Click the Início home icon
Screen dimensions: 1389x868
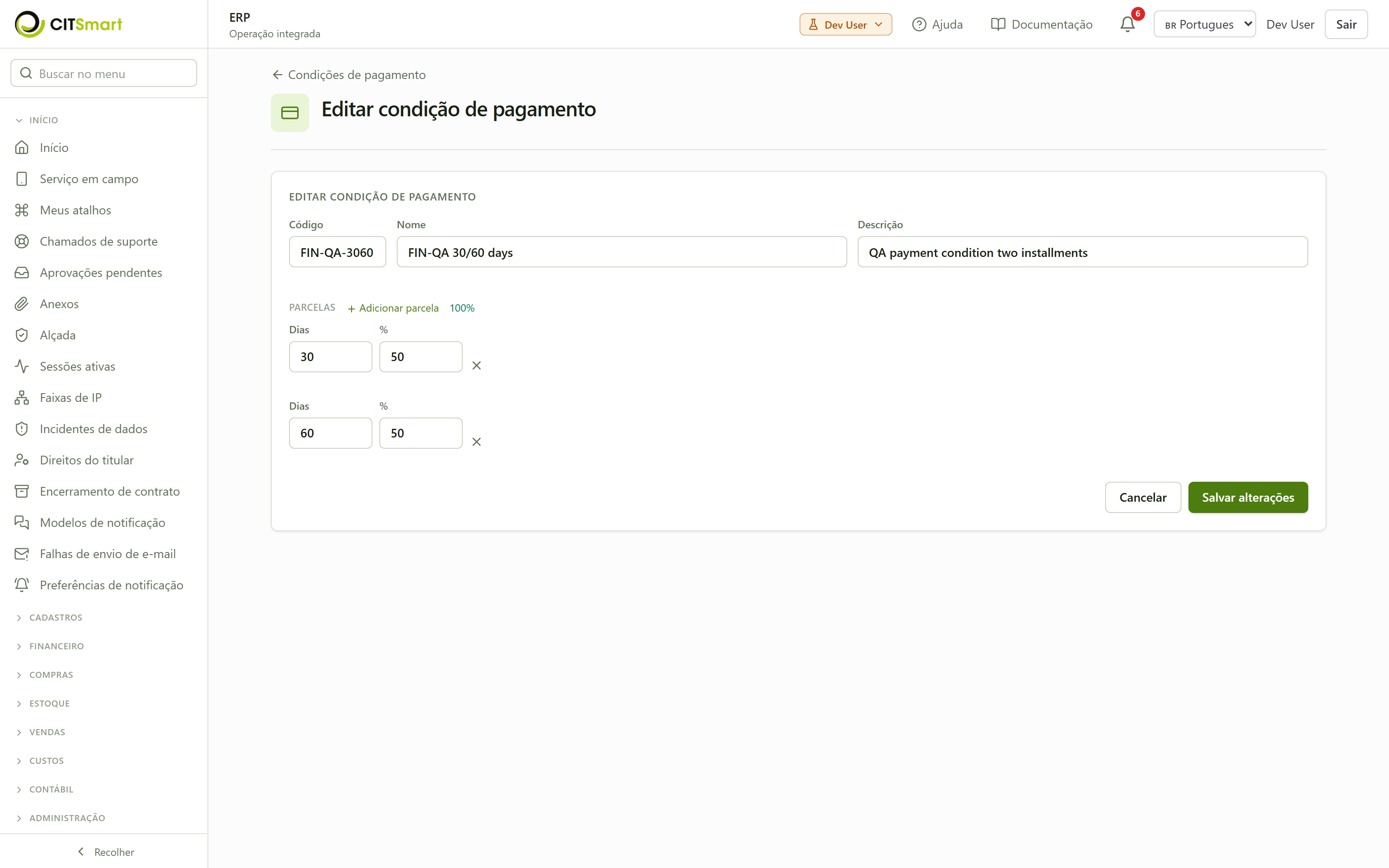click(22, 148)
